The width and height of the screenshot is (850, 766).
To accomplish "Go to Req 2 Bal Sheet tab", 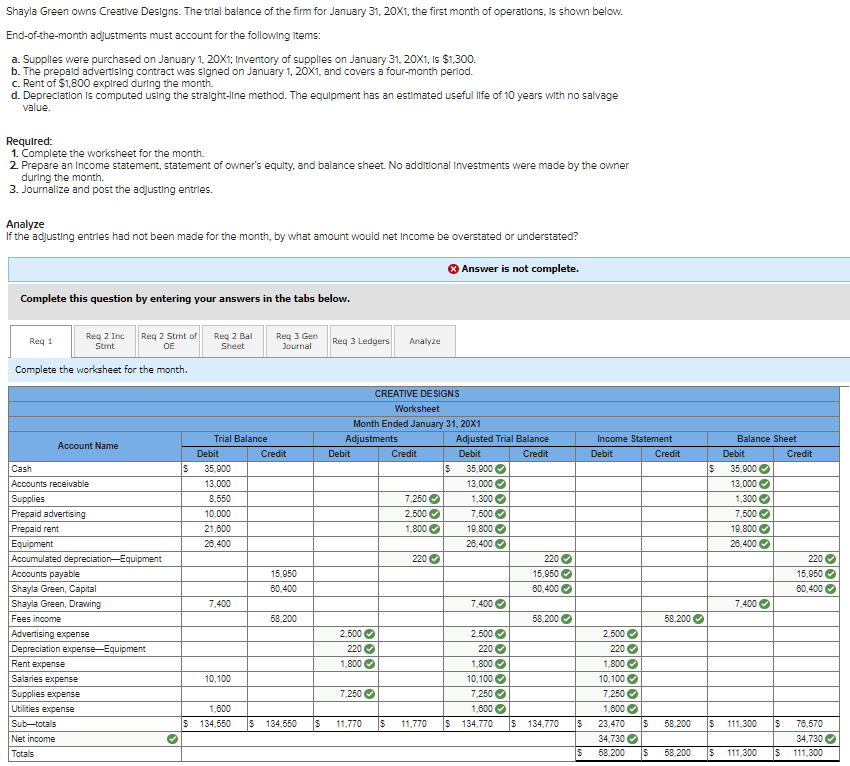I will pos(233,341).
